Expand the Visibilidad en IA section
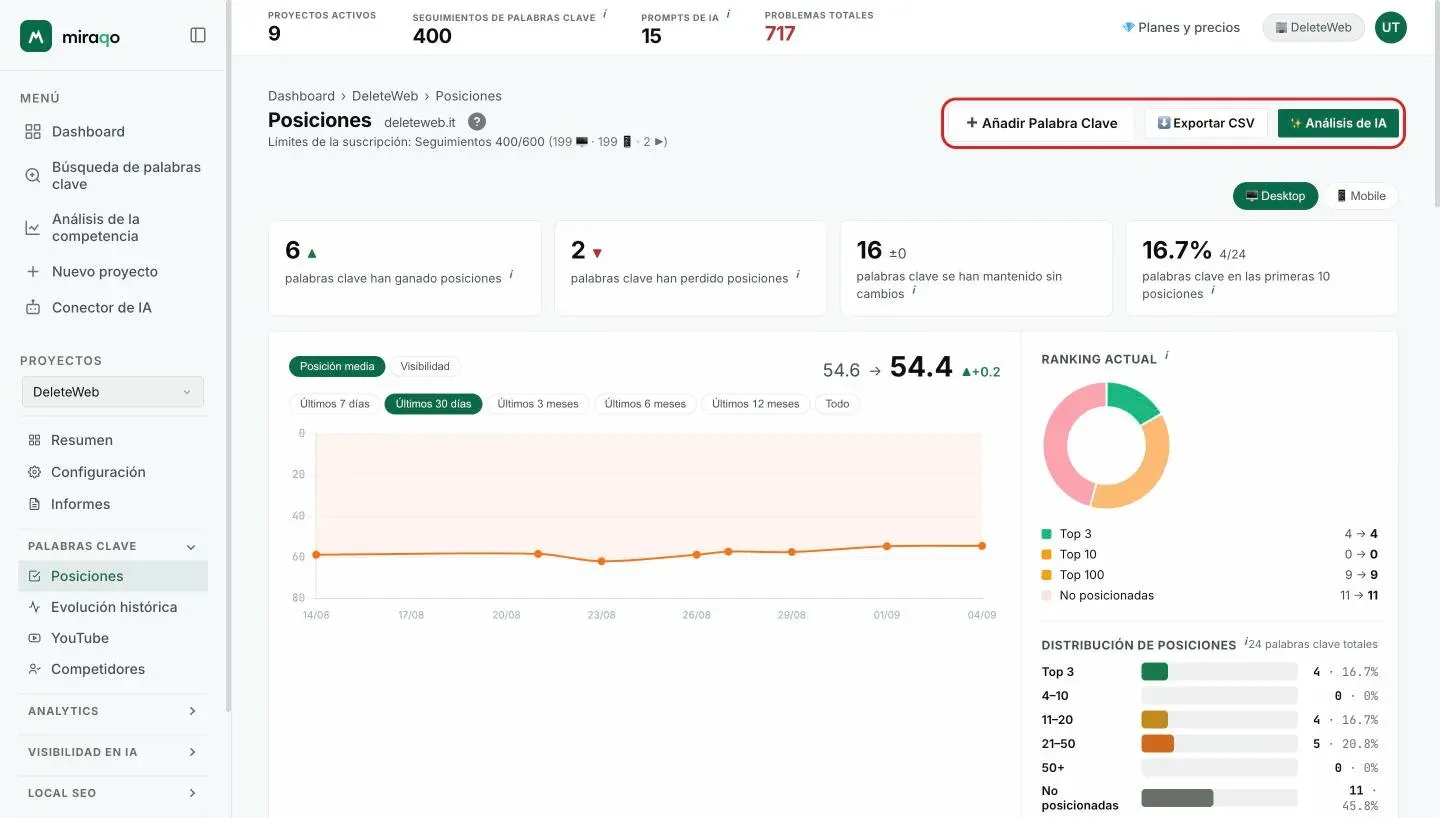This screenshot has height=818, width=1440. (x=192, y=752)
